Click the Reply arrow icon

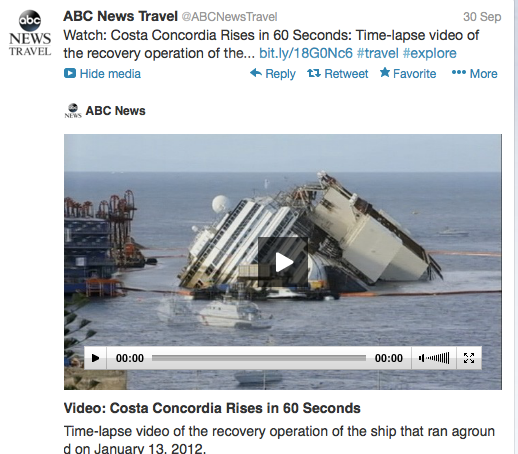(256, 73)
